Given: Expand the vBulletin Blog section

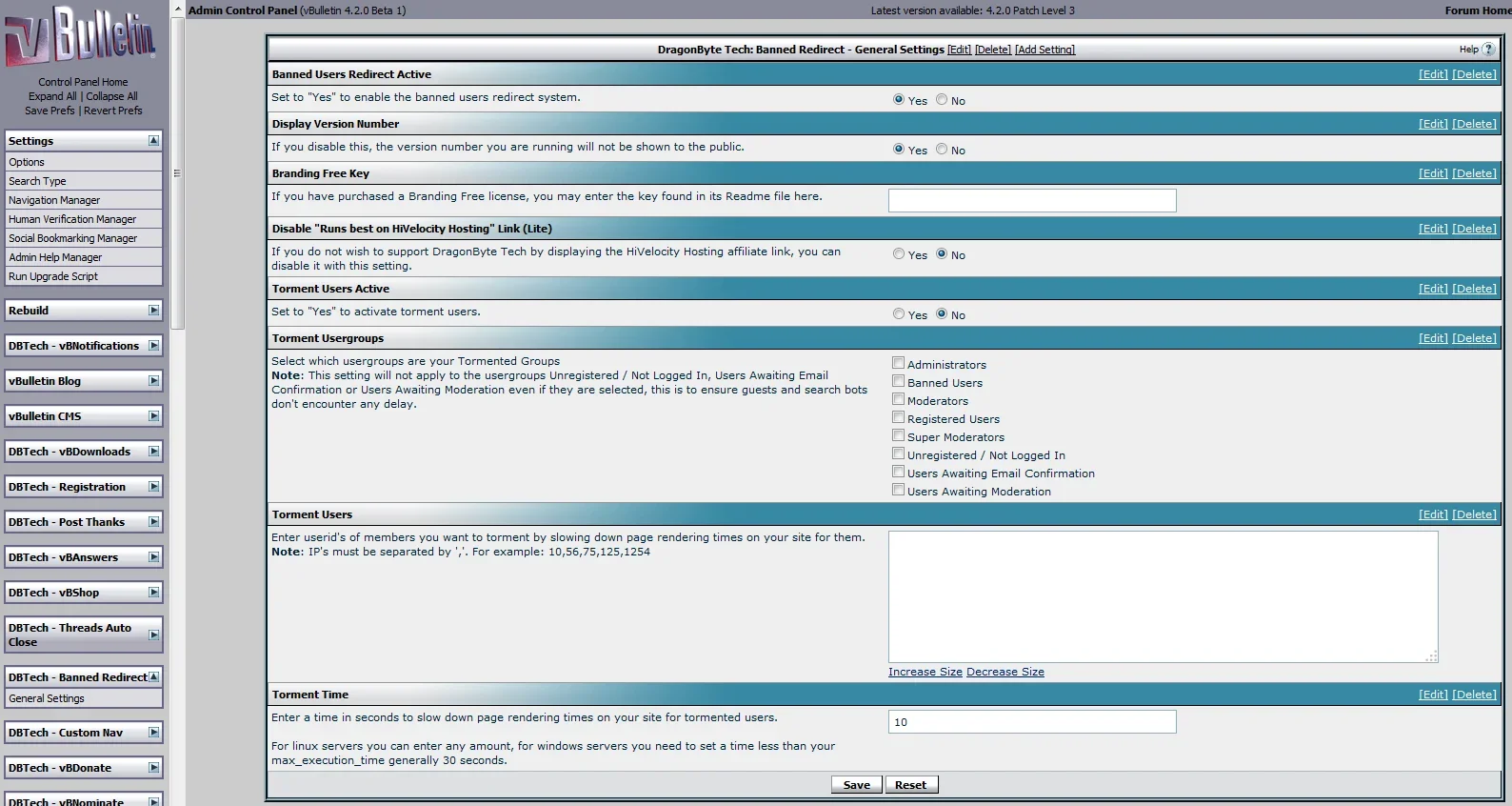Looking at the screenshot, I should pyautogui.click(x=153, y=380).
